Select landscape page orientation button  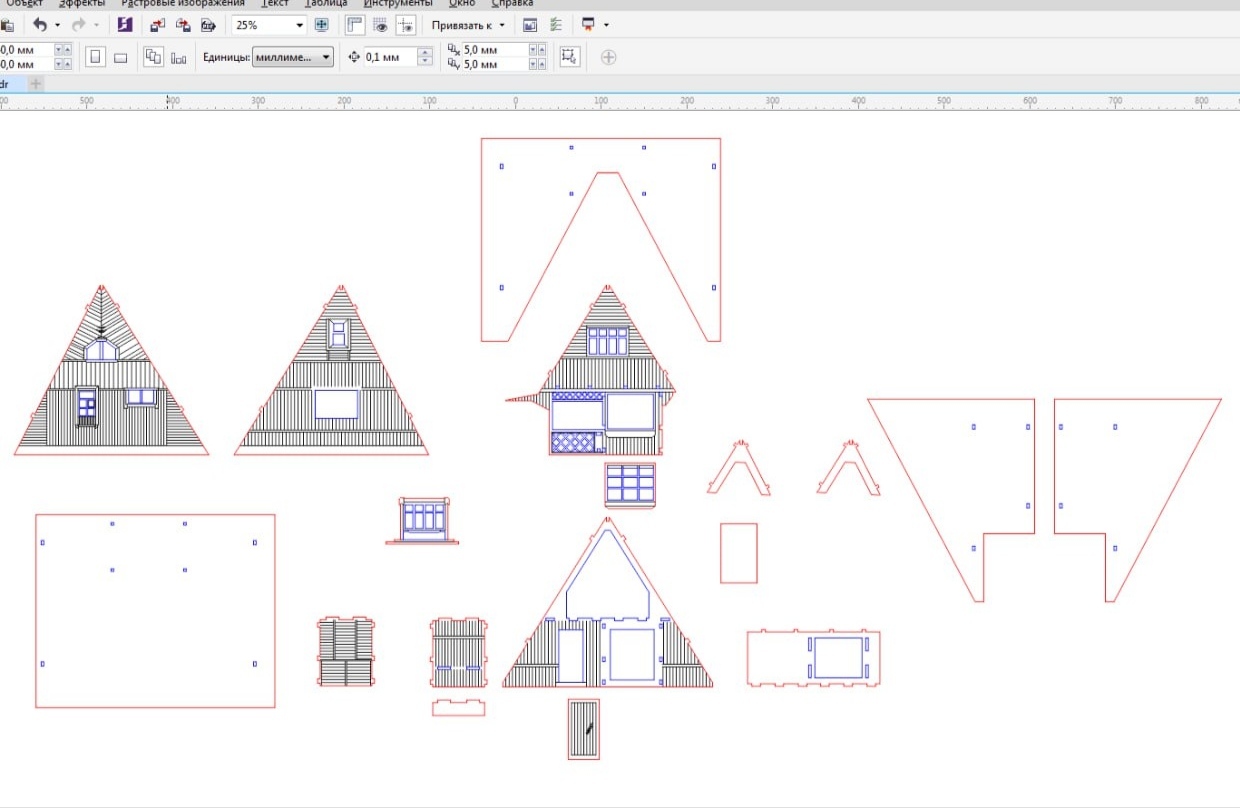120,57
